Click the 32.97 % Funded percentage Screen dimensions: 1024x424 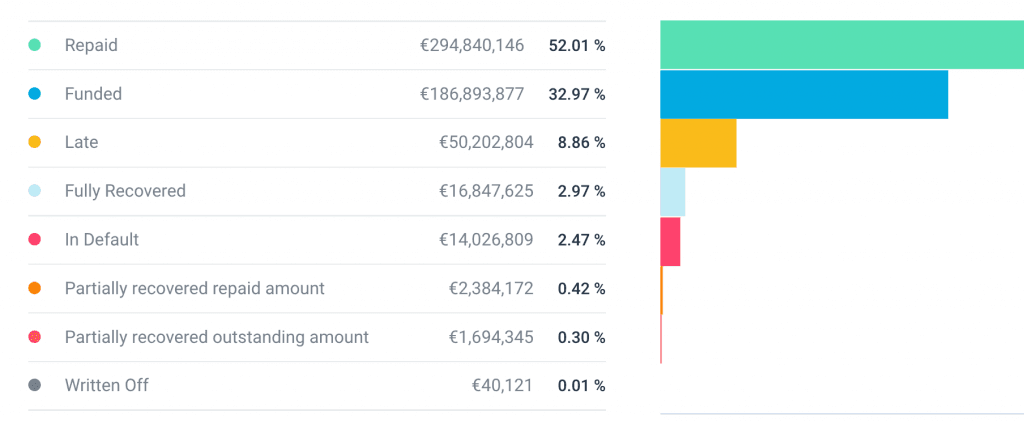pyautogui.click(x=577, y=94)
